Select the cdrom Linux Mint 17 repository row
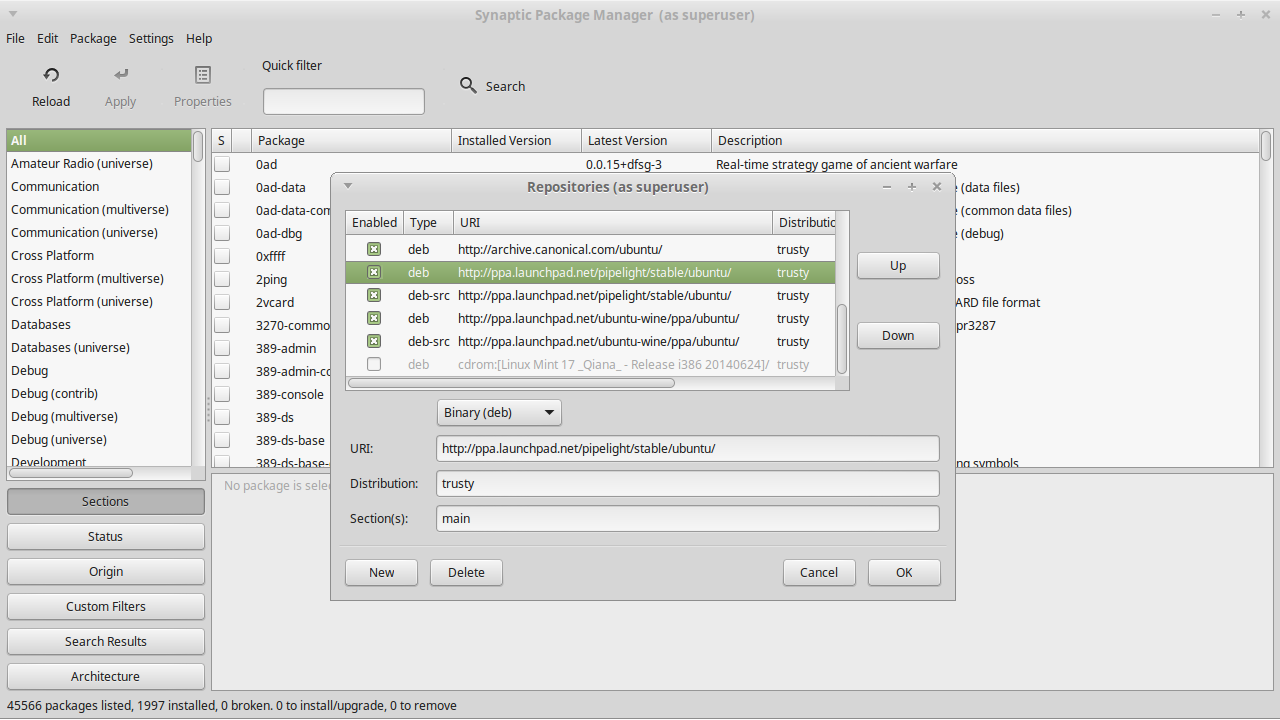1280x720 pixels. 591,364
